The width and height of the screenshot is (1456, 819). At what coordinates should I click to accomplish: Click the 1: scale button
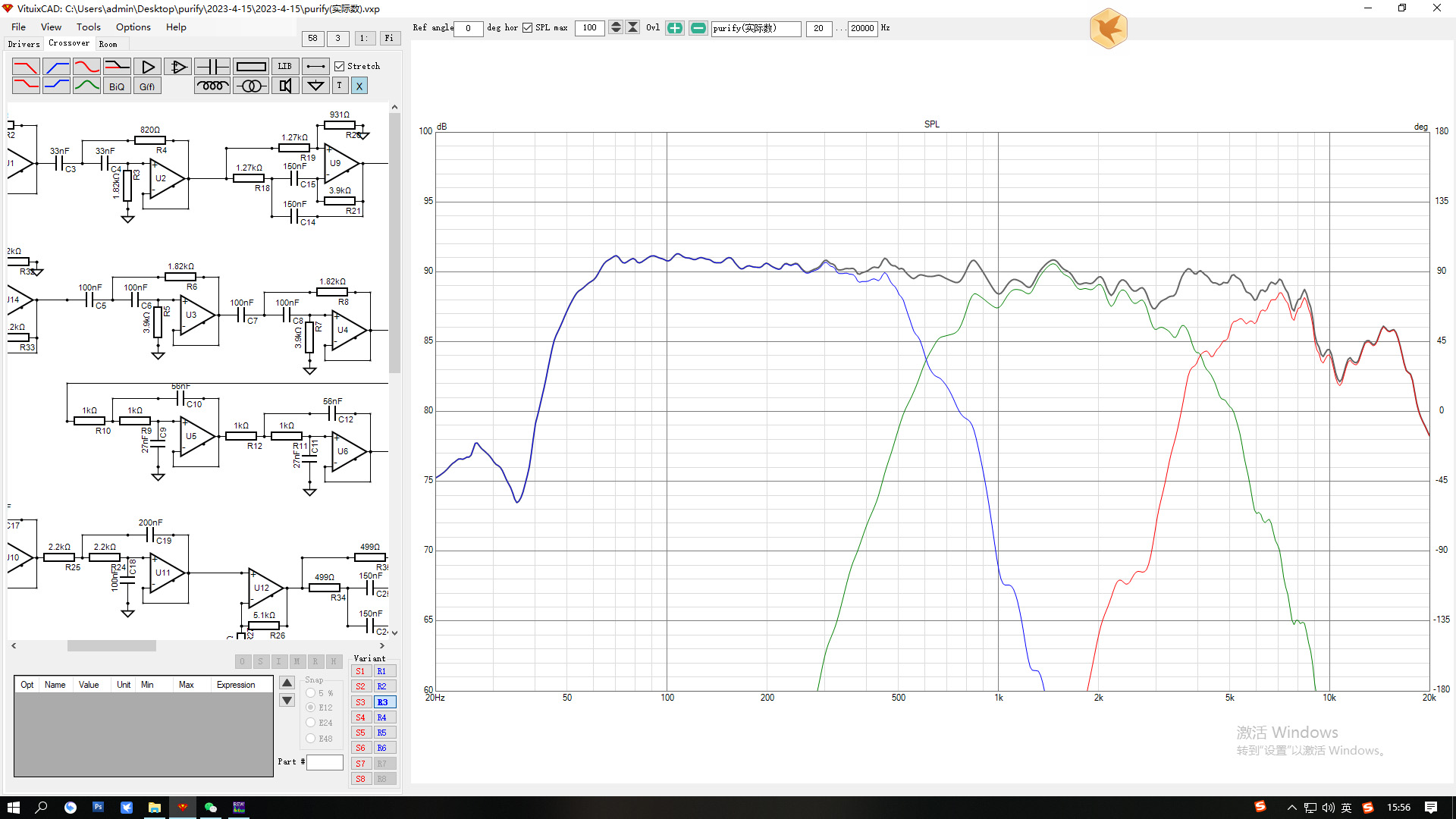tap(364, 38)
